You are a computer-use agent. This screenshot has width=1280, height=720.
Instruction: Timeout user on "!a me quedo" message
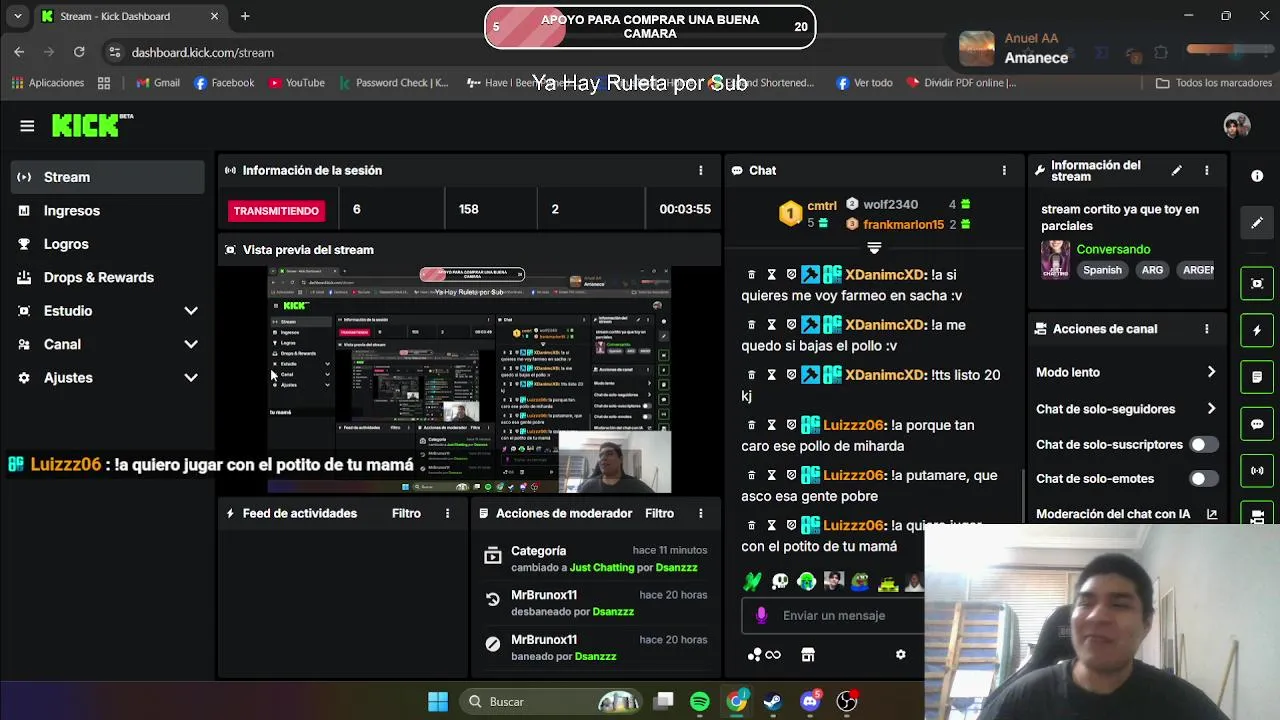pos(771,325)
